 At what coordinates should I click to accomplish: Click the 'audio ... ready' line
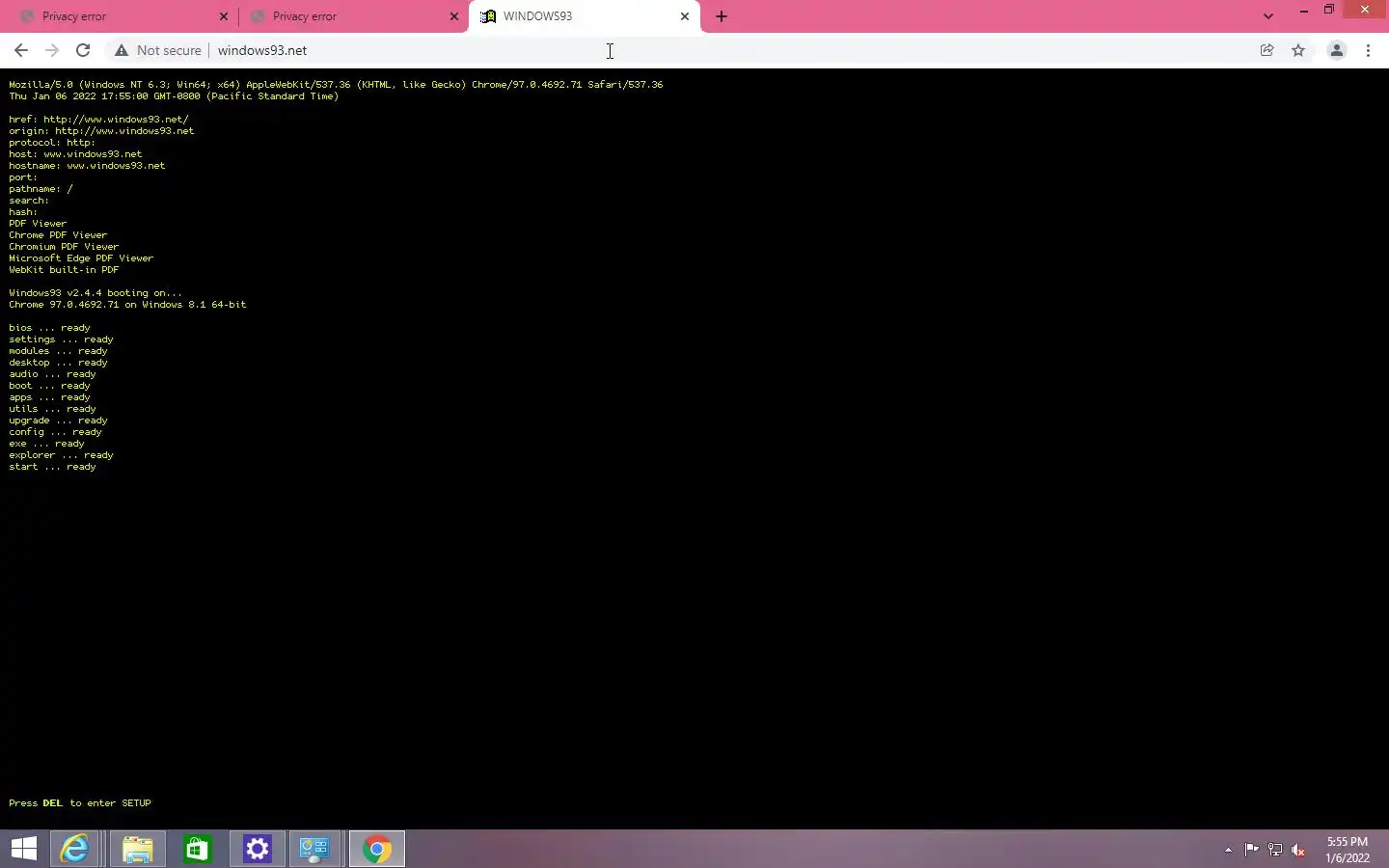pyautogui.click(x=52, y=374)
